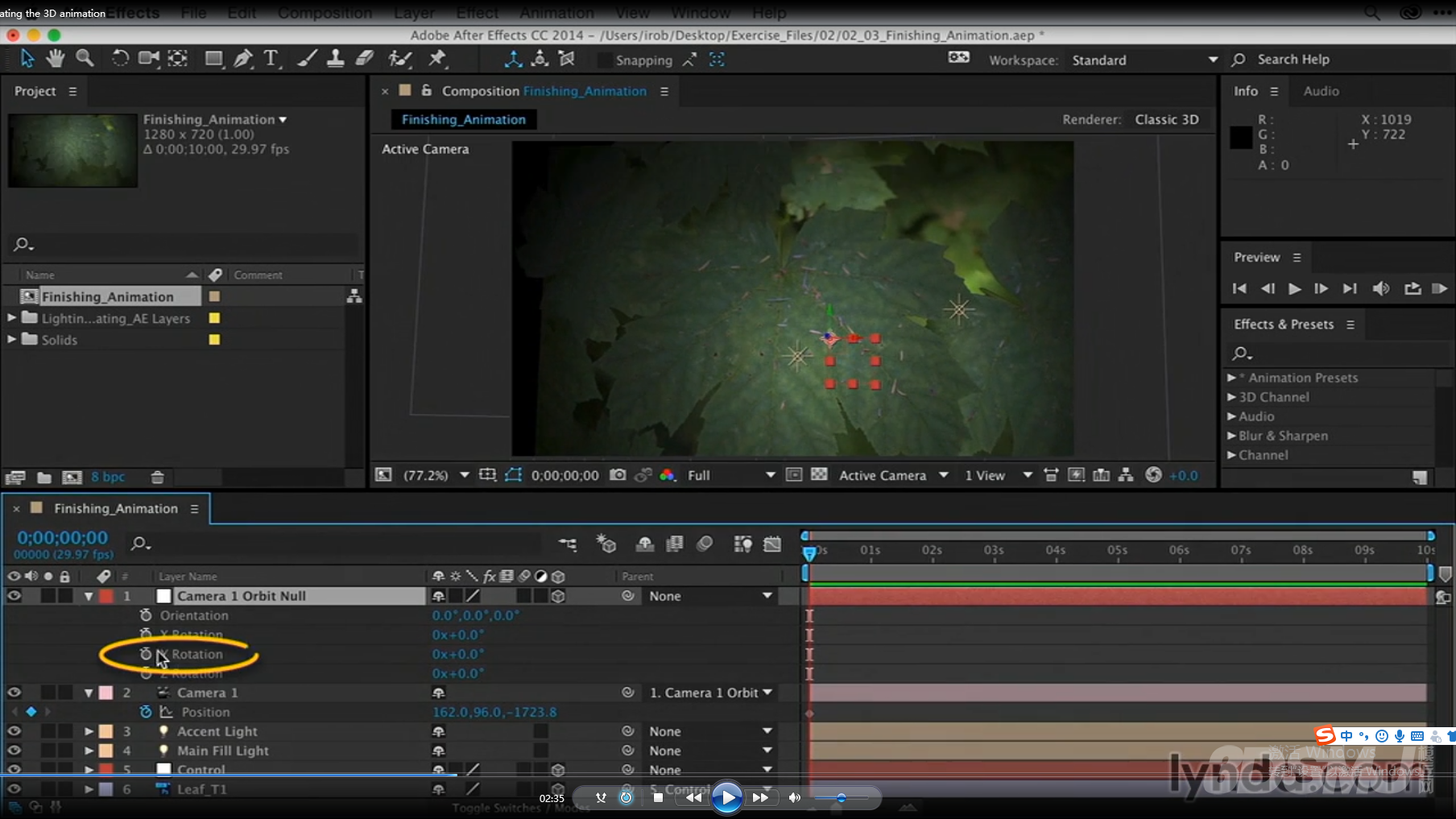
Task: Click the yellow label of Finishing_Animation item
Action: click(x=214, y=296)
